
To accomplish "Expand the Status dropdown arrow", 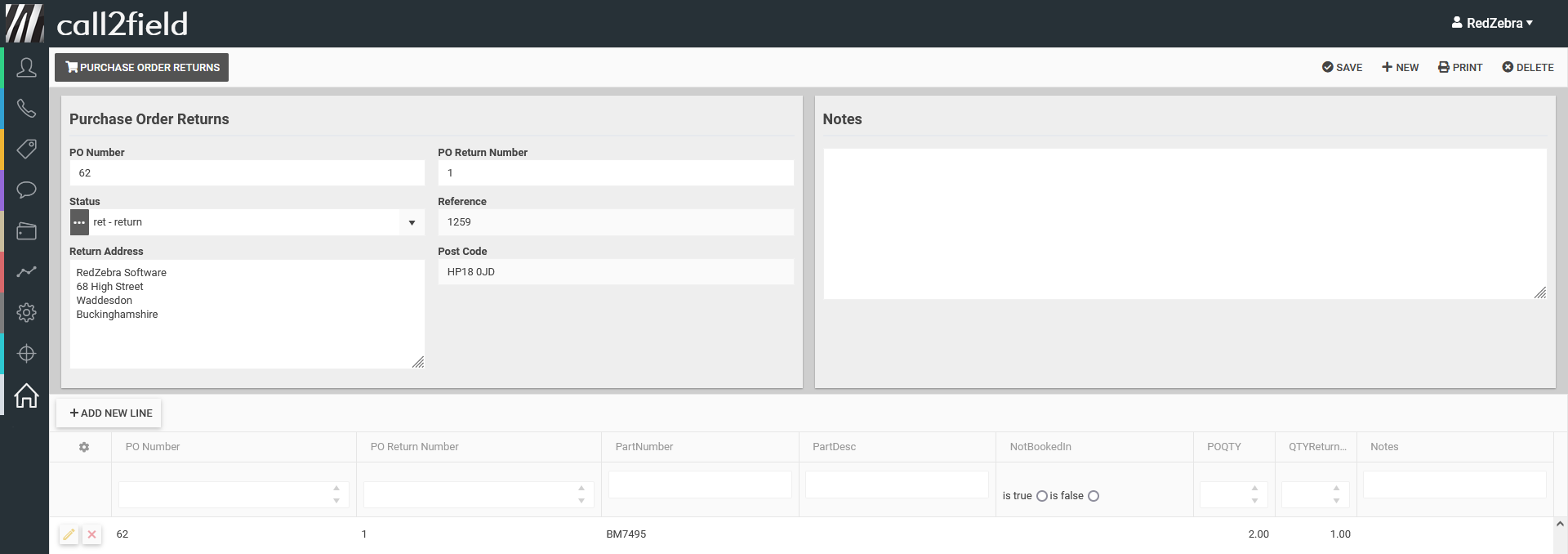I will [412, 222].
